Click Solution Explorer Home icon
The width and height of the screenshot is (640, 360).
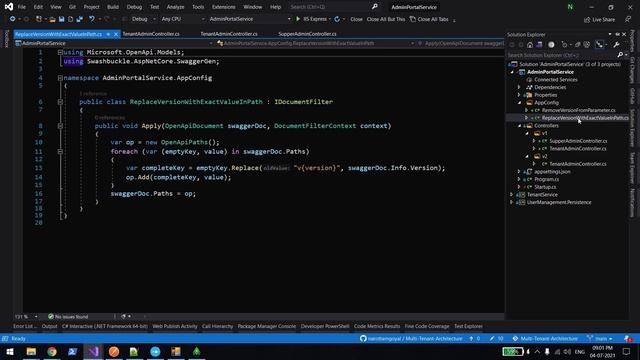(x=530, y=45)
